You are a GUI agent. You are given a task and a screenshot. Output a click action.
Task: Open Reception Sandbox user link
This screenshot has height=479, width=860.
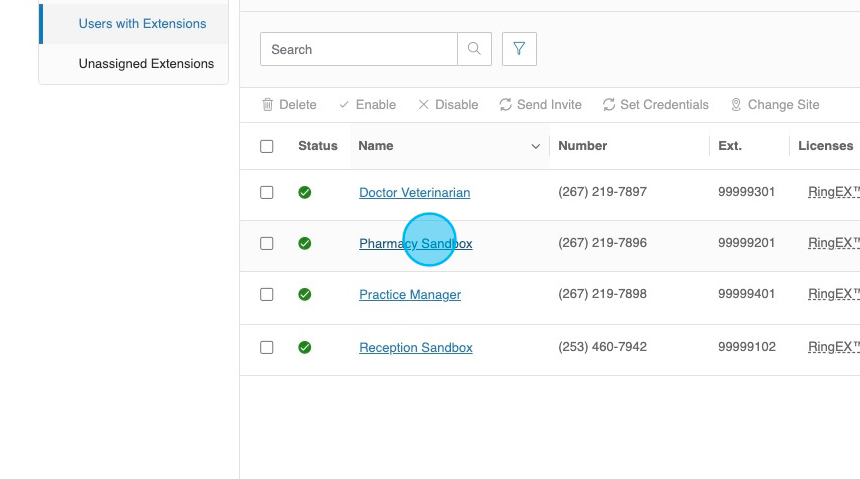[x=415, y=348]
